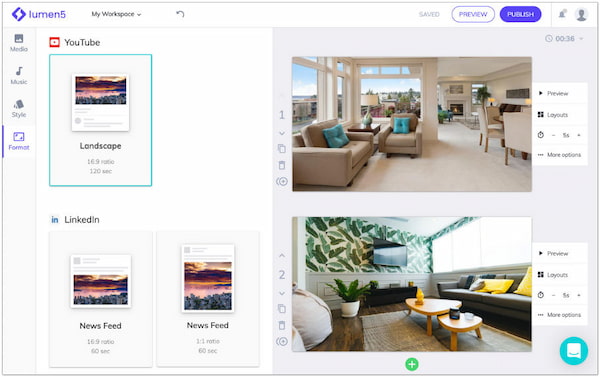The height and width of the screenshot is (377, 600).
Task: Expand the 00:36 video duration dropdown
Action: pos(564,39)
